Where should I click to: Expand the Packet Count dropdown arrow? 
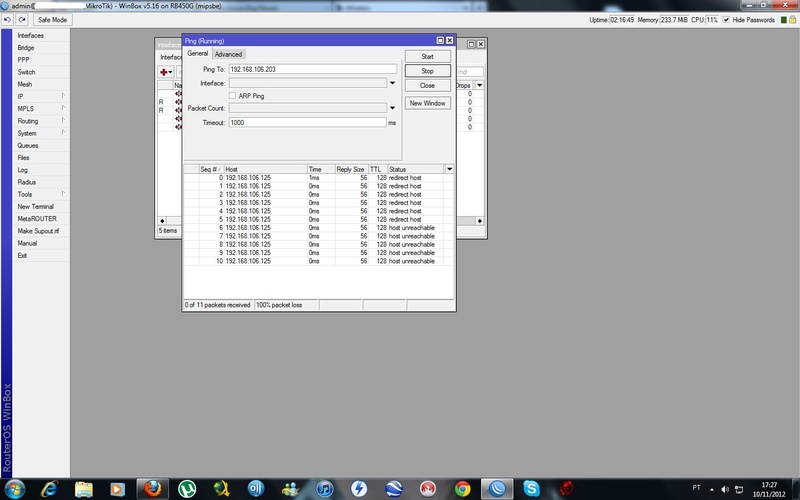tap(392, 108)
